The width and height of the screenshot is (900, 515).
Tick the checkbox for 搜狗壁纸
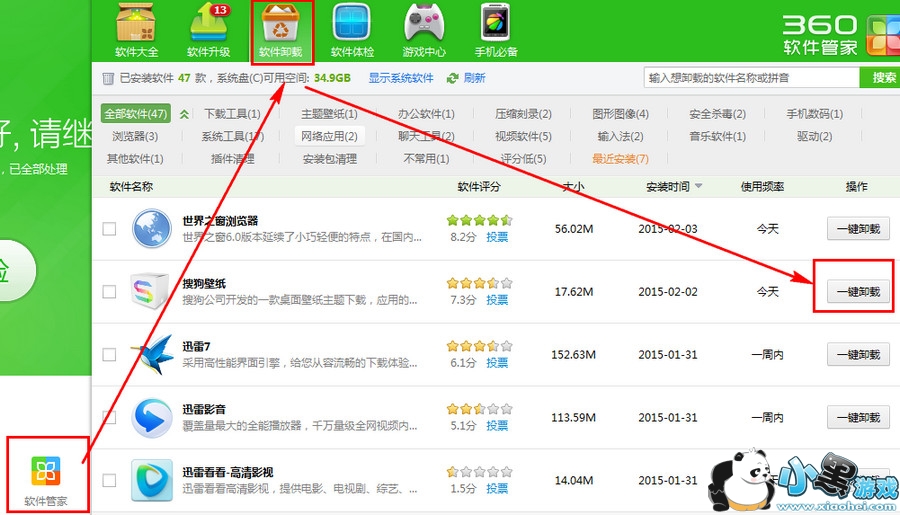(109, 292)
